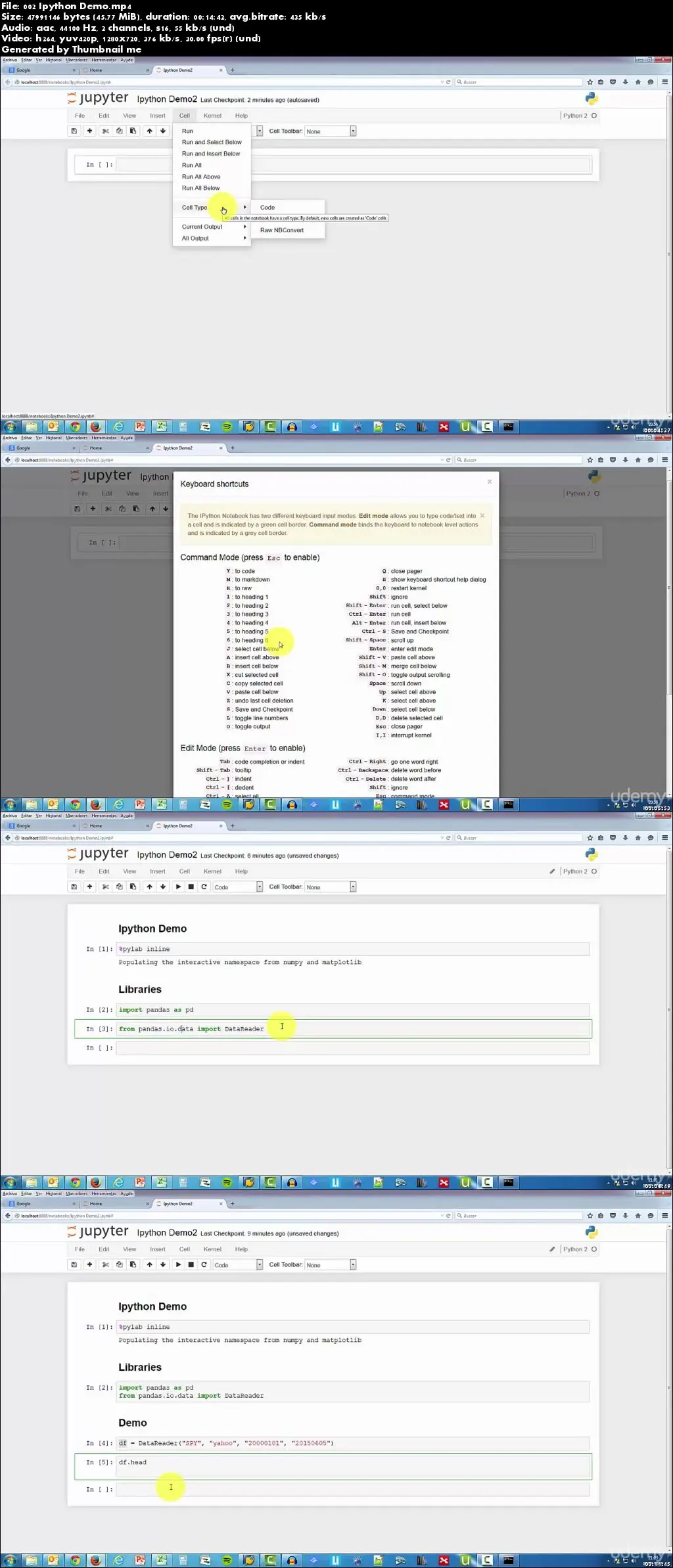Click the notebook title beside '2 minutes ago (autosaved)'
673x1568 pixels.
[167, 99]
